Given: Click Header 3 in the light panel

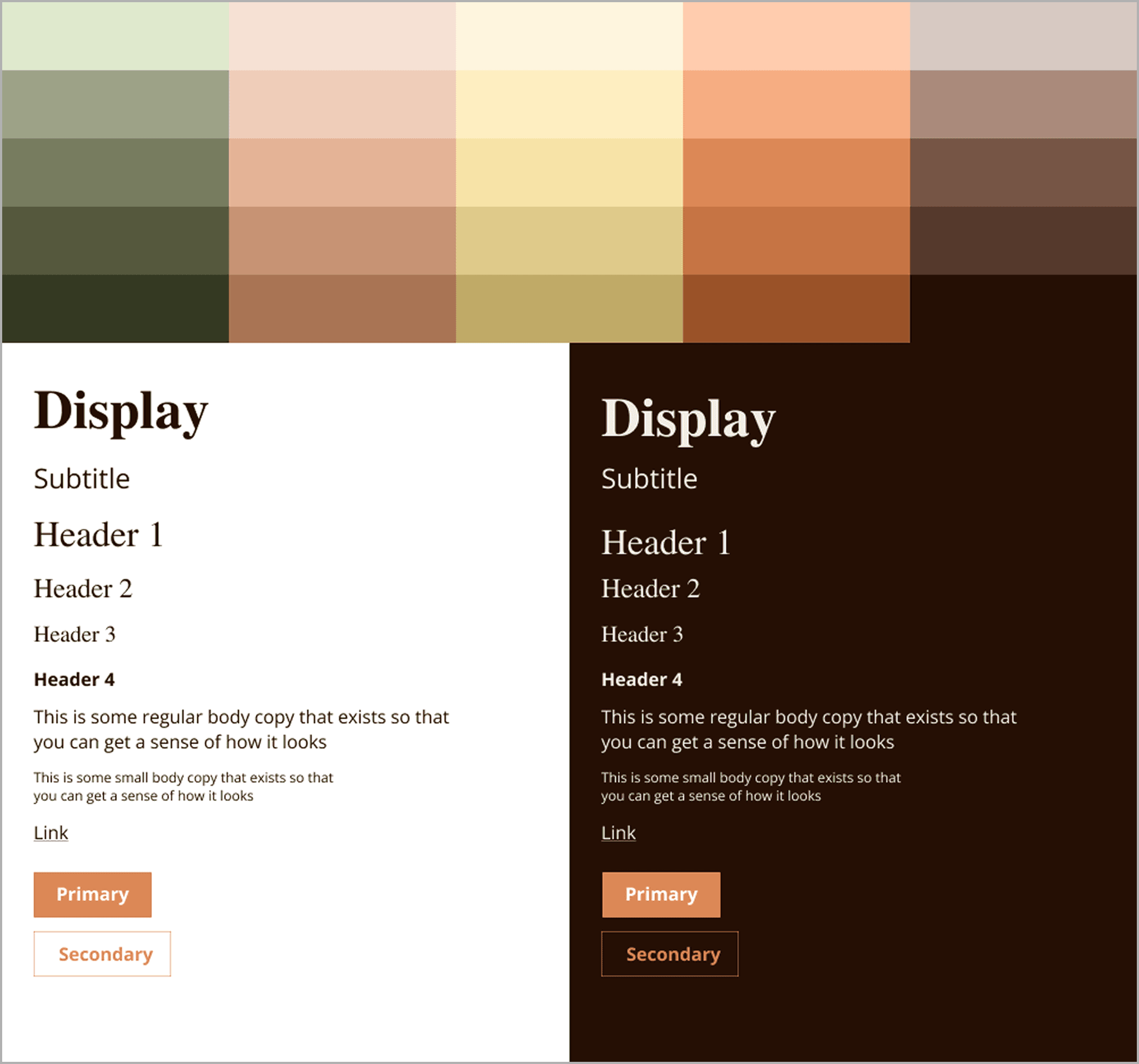Looking at the screenshot, I should pyautogui.click(x=74, y=635).
